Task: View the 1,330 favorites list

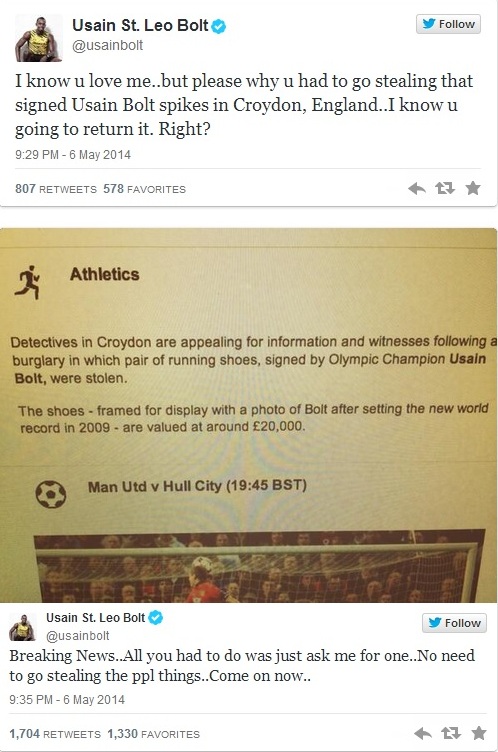Action: pyautogui.click(x=154, y=734)
